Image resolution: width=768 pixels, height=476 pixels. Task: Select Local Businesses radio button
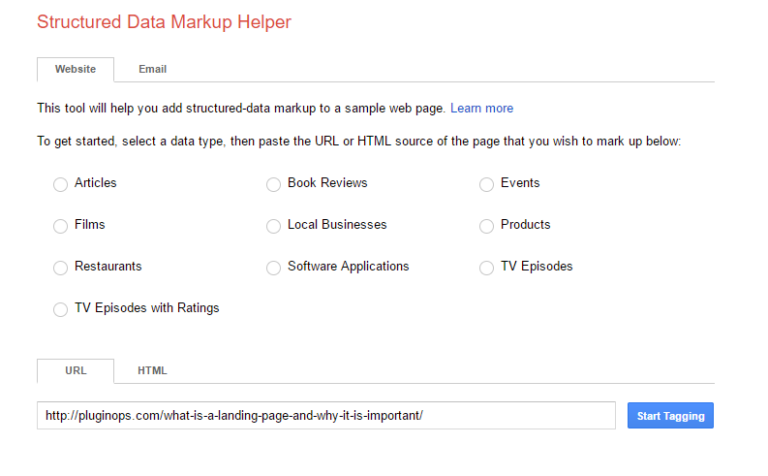click(273, 226)
